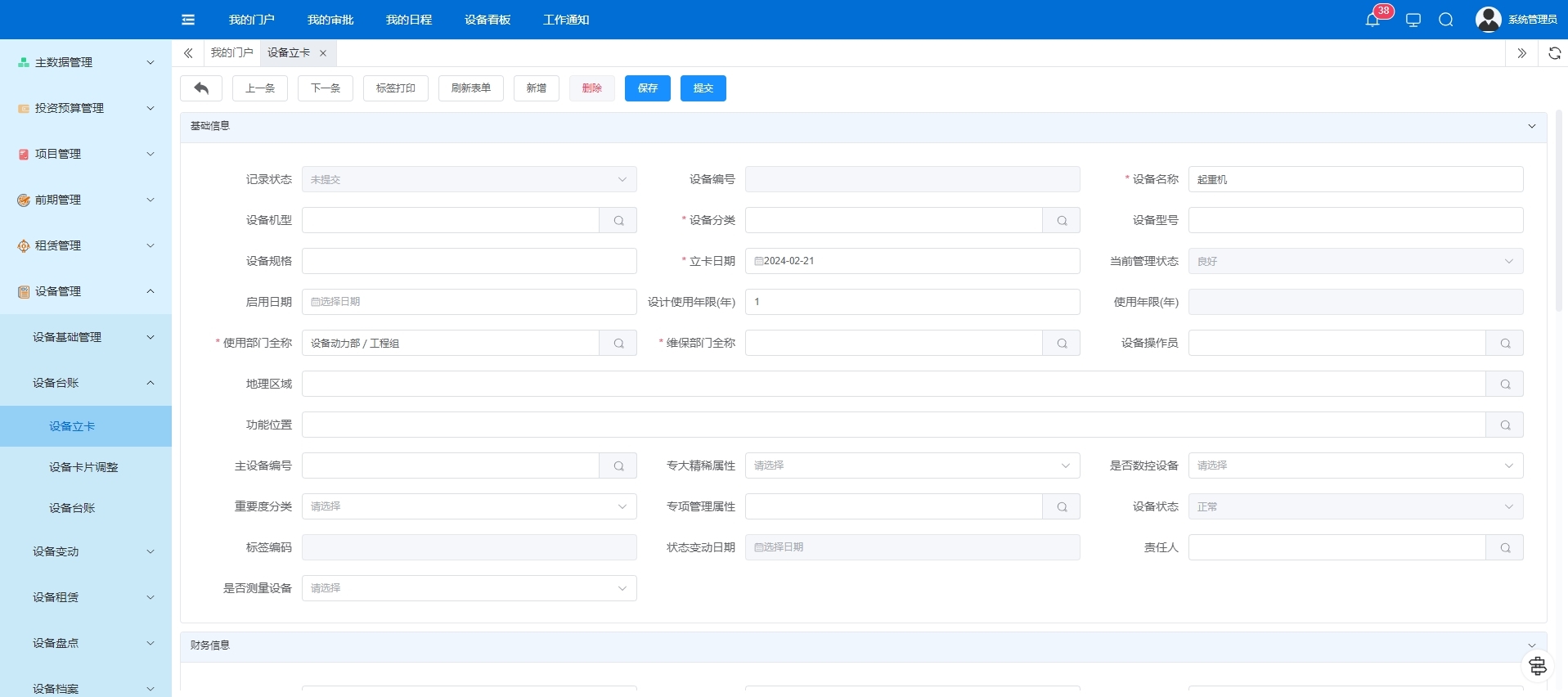
Task: Open the 专大精稀属性 dropdown
Action: (x=913, y=465)
